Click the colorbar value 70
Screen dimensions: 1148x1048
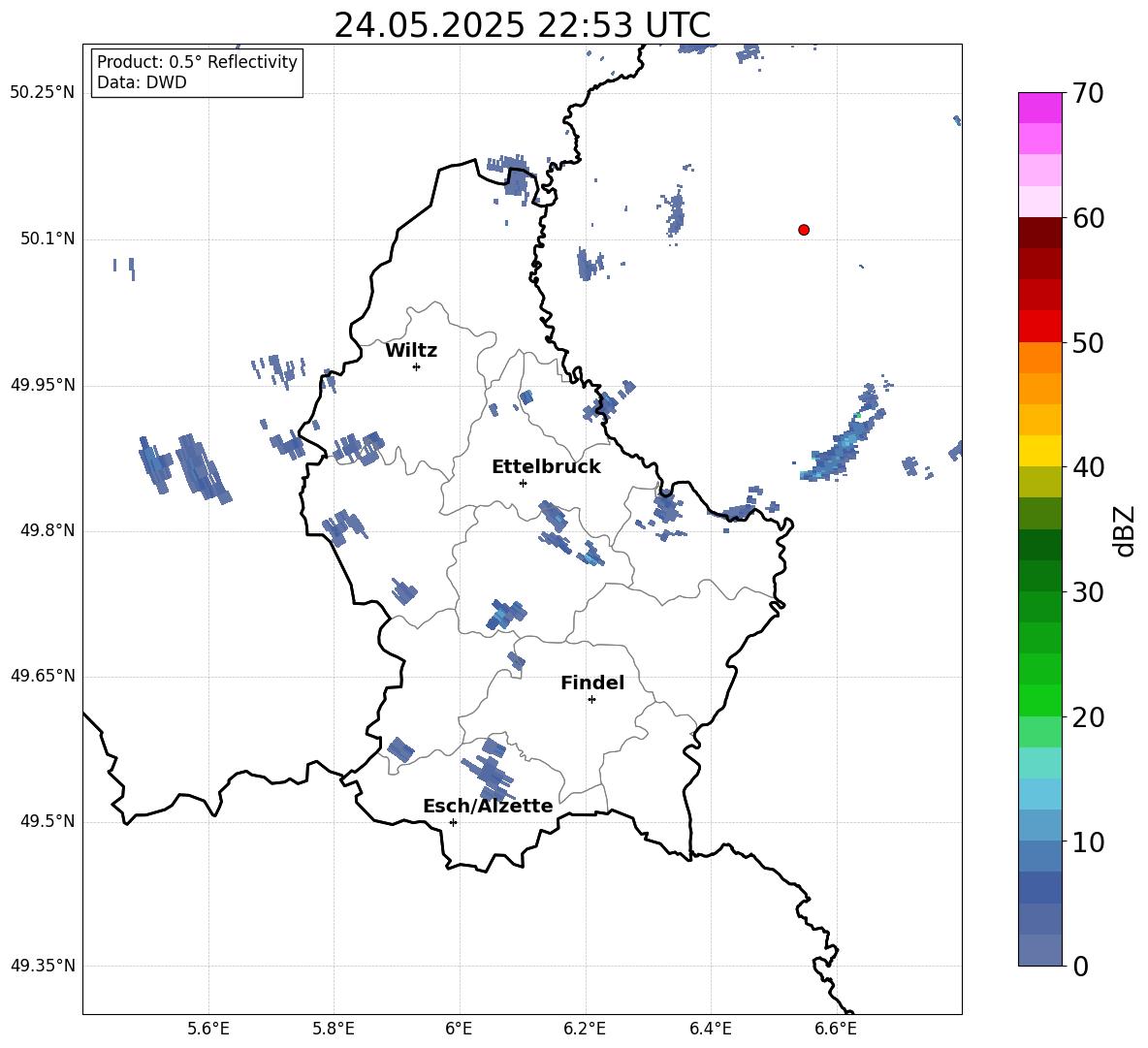pyautogui.click(x=1088, y=93)
